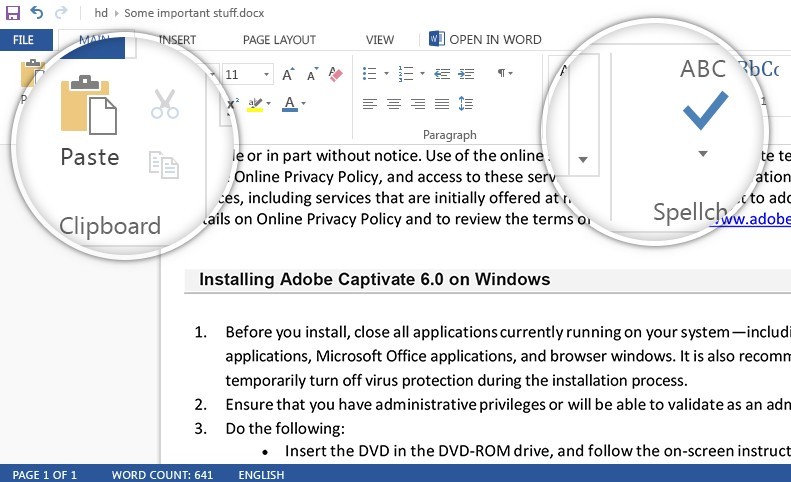Open highlight color dropdown arrow
The image size is (791, 482).
coord(269,103)
